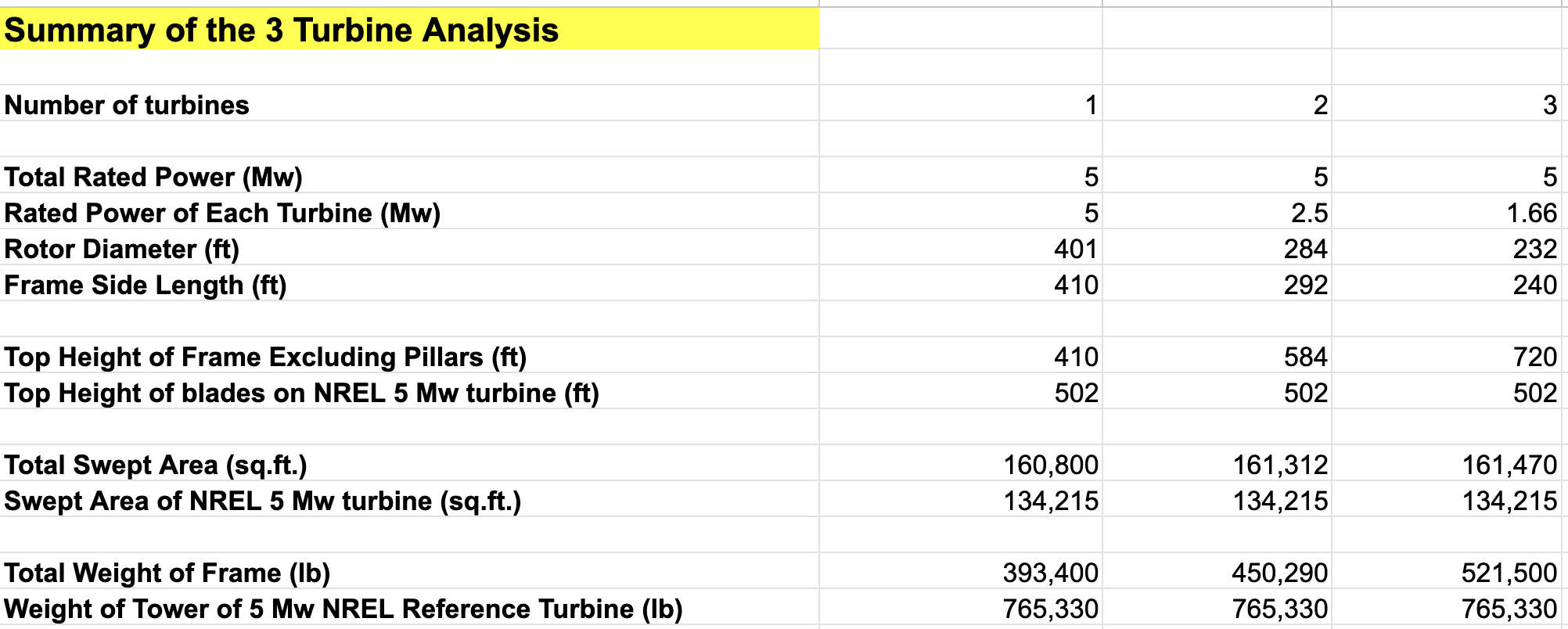Select 'Top Height of Frame Excluding Pillars (ft)'
Screen dimensions: 1568x629
click(x=265, y=357)
